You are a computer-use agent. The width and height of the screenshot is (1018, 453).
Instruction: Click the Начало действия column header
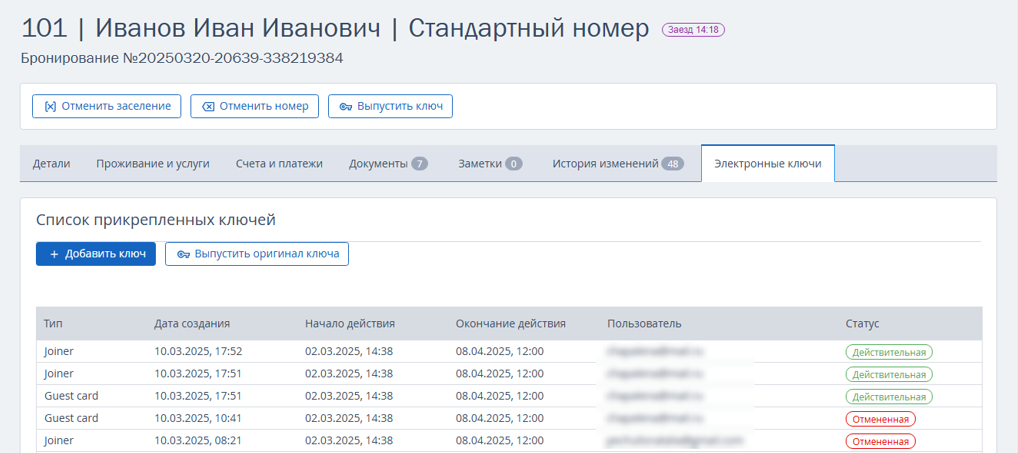coord(350,323)
